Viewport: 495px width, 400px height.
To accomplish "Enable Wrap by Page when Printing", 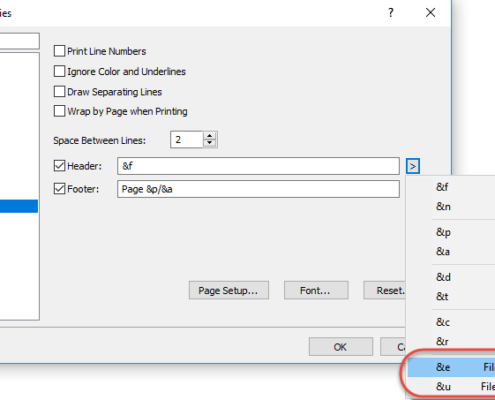I will tap(59, 111).
